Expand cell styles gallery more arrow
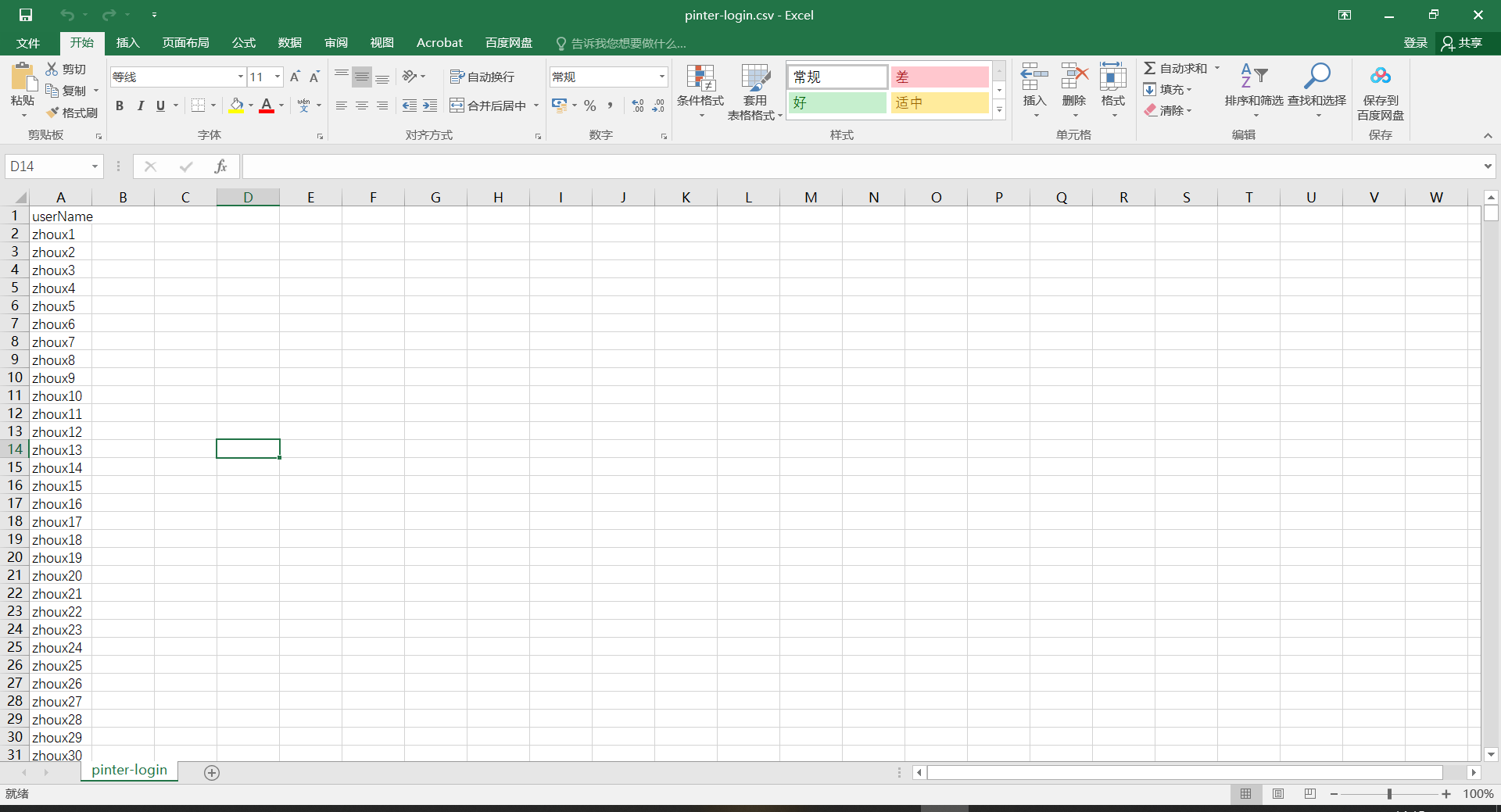Viewport: 1501px width, 812px height. pos(999,110)
